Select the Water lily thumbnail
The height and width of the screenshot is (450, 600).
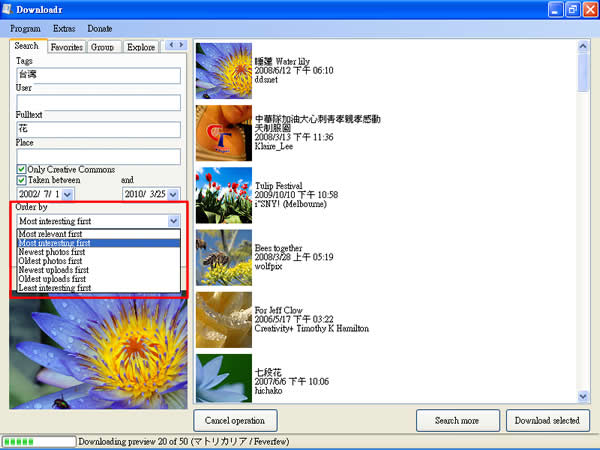click(224, 71)
